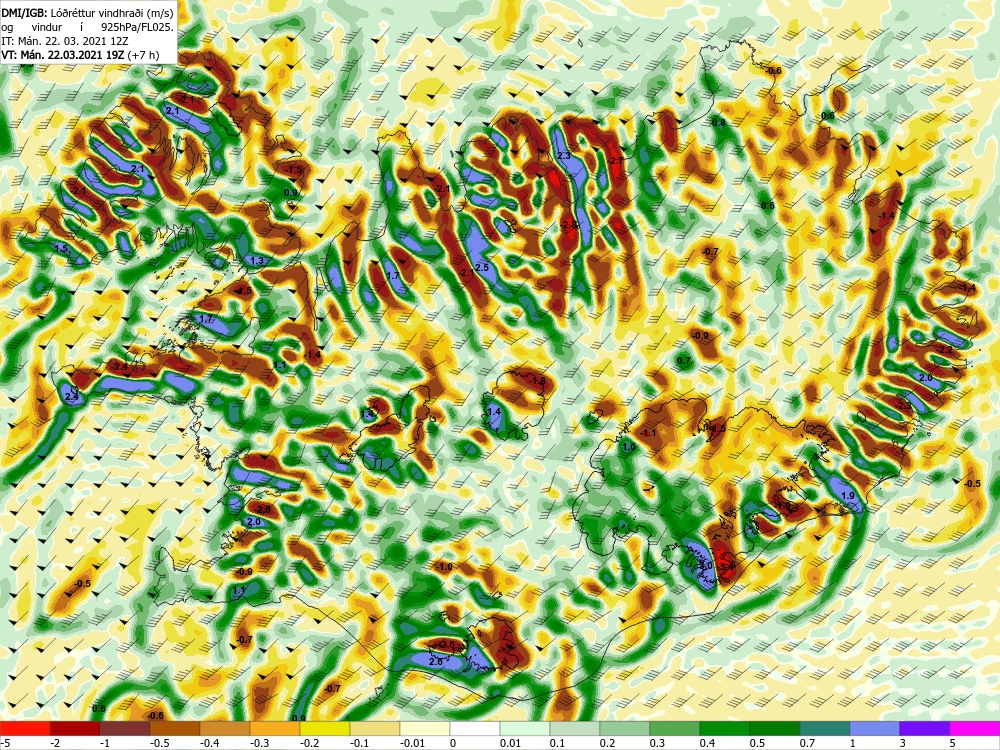Image resolution: width=1000 pixels, height=750 pixels.
Task: Click the green legend swatch above 0.3
Action: tap(675, 728)
